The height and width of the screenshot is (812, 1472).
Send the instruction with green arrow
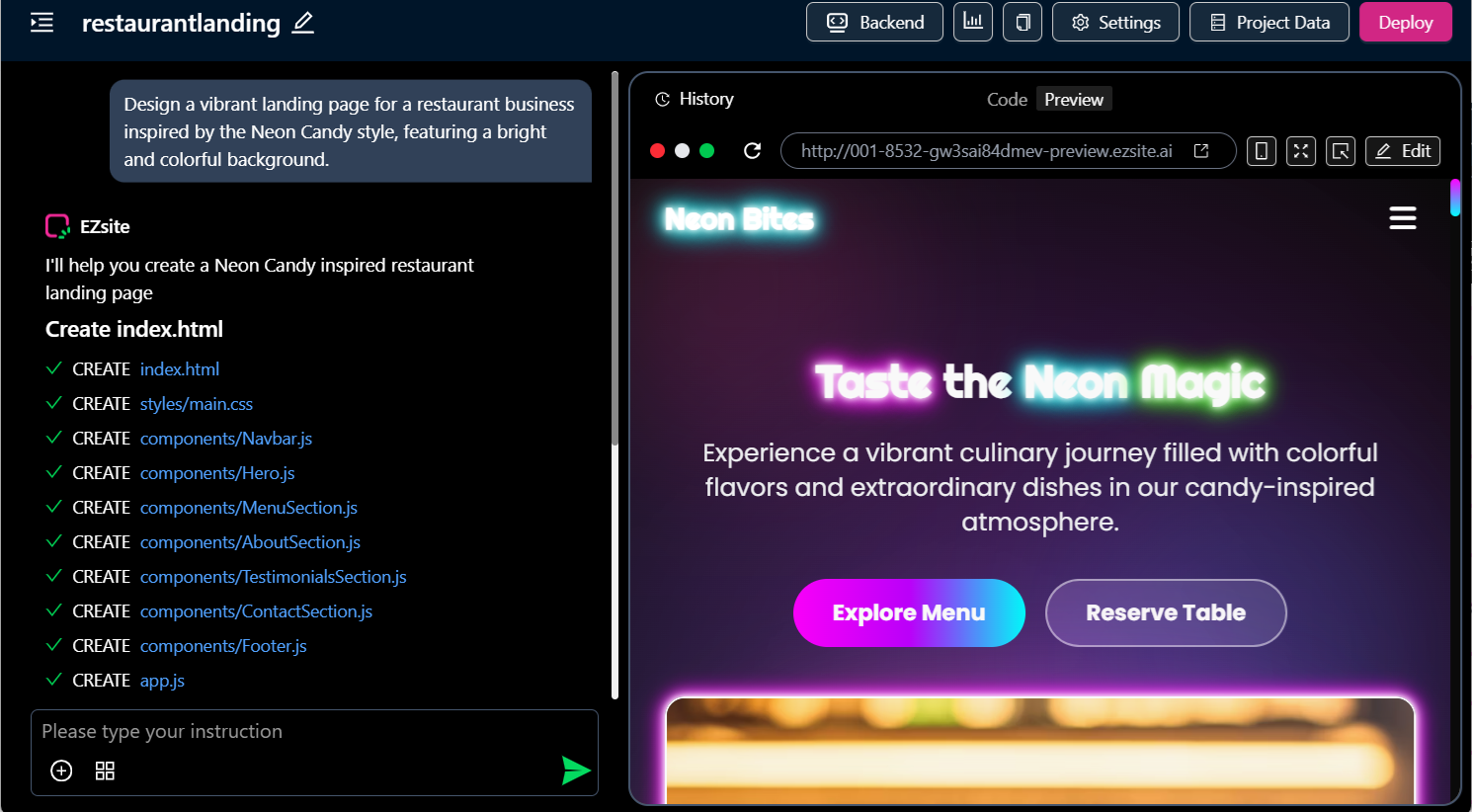click(575, 771)
